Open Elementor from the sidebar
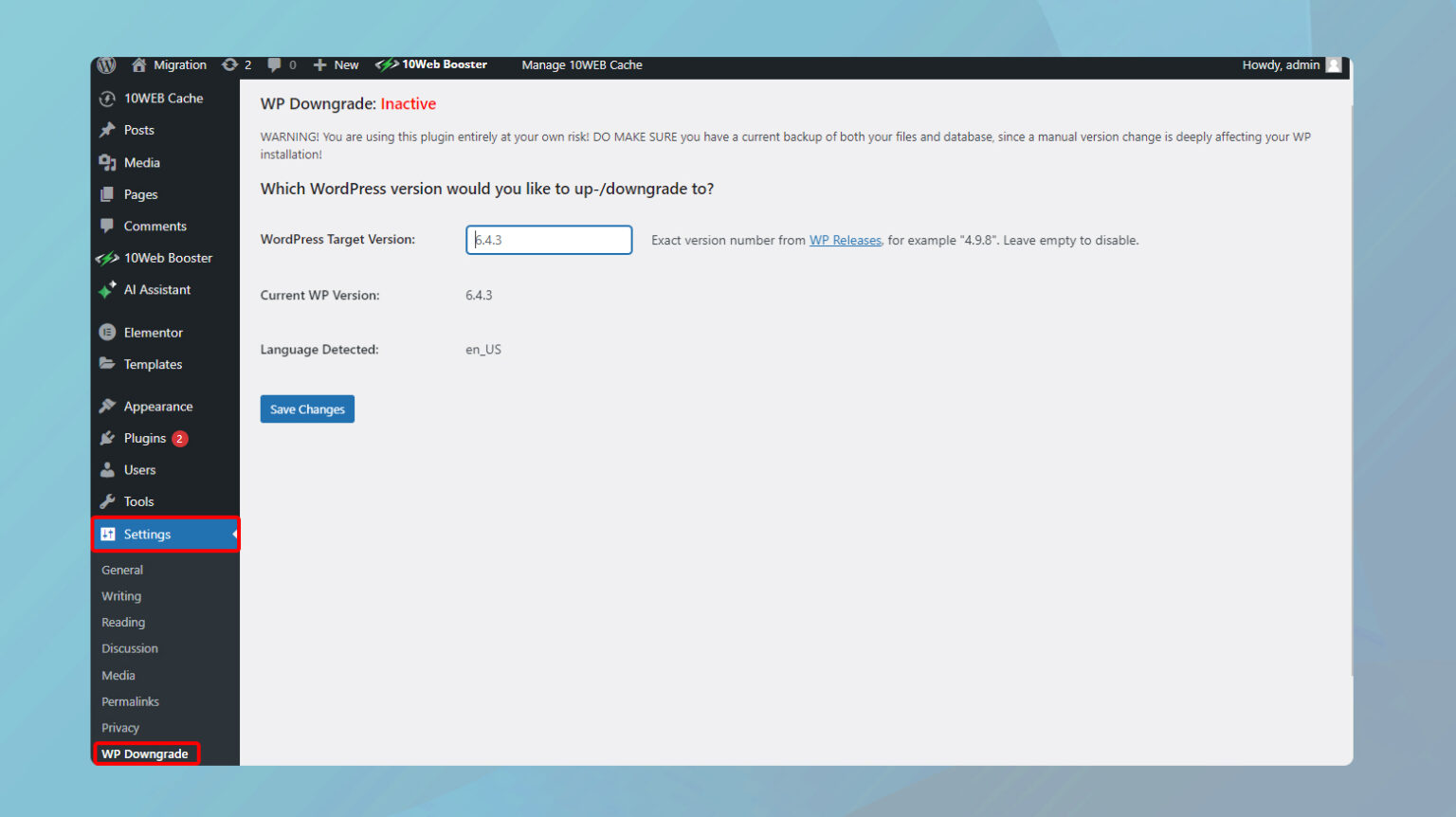The image size is (1456, 817). (153, 333)
